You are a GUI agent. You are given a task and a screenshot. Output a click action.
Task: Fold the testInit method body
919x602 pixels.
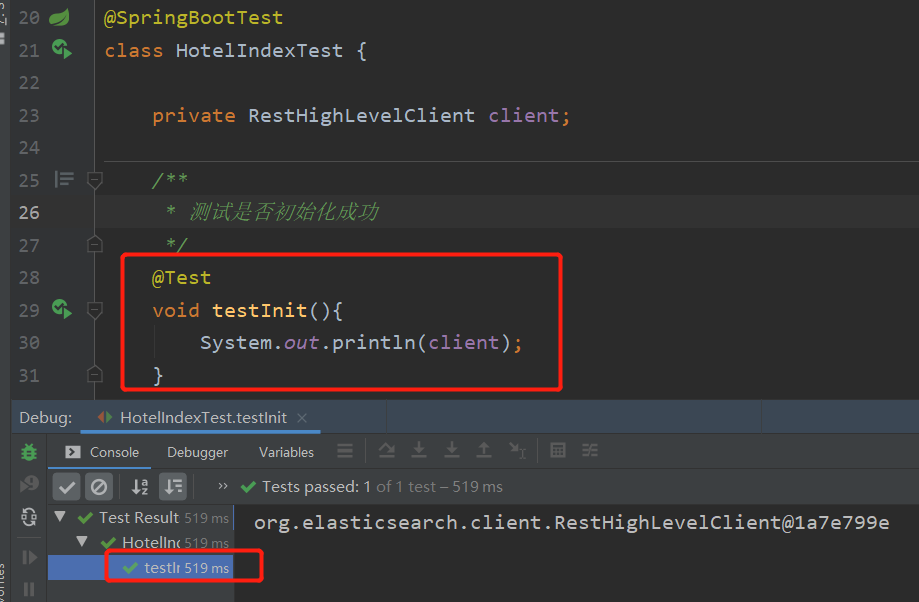(95, 309)
